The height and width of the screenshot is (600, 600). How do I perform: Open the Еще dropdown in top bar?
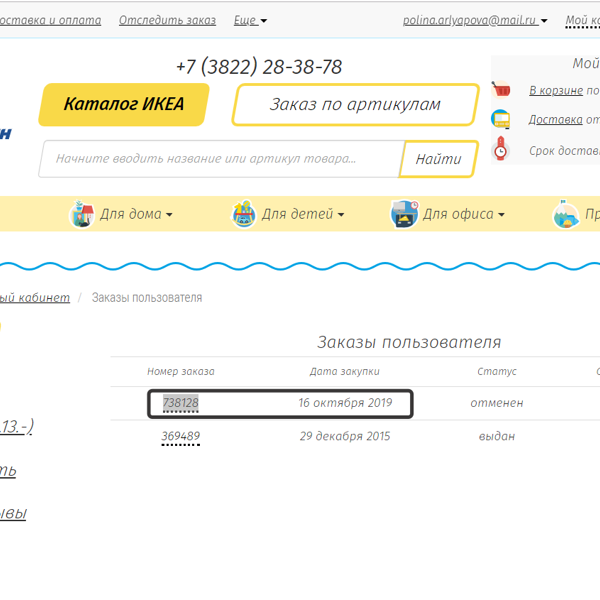pyautogui.click(x=250, y=20)
